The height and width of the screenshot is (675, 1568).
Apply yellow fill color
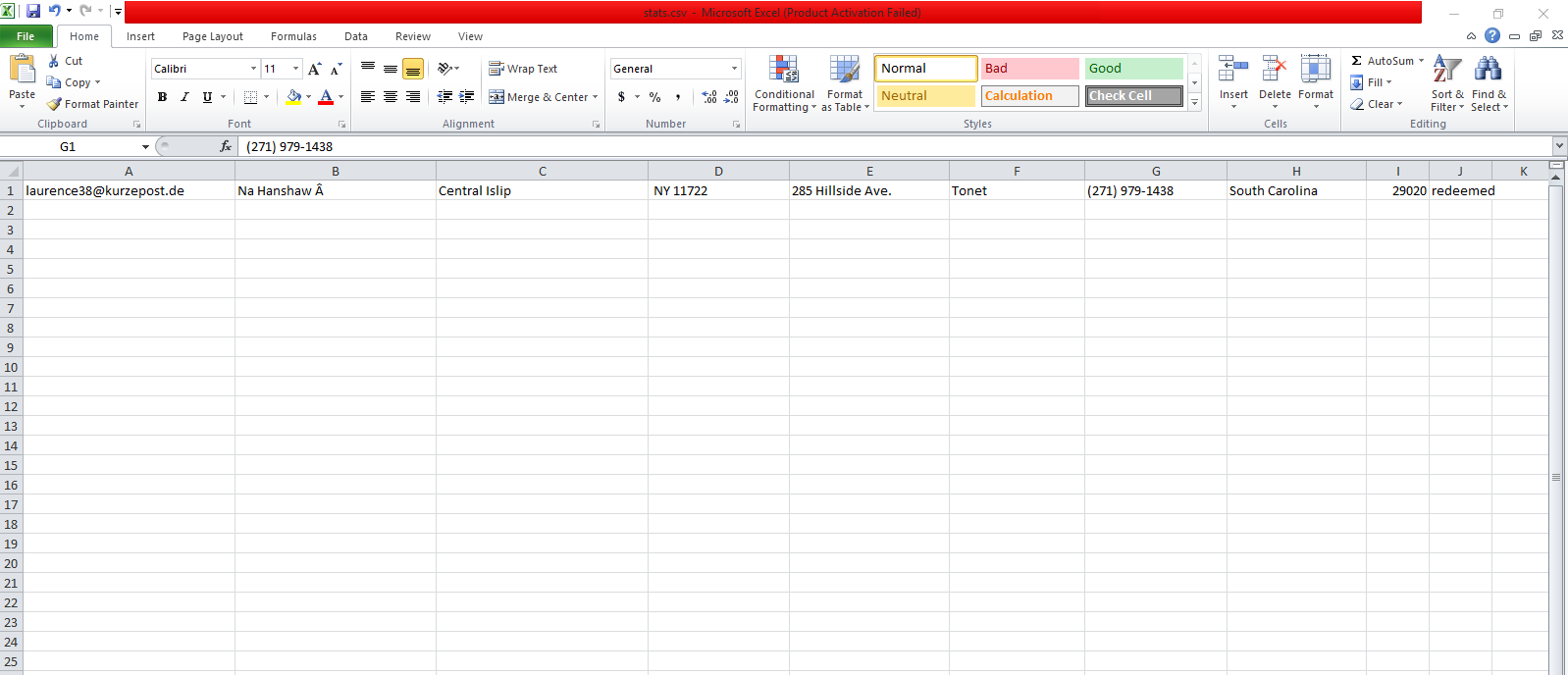point(293,97)
